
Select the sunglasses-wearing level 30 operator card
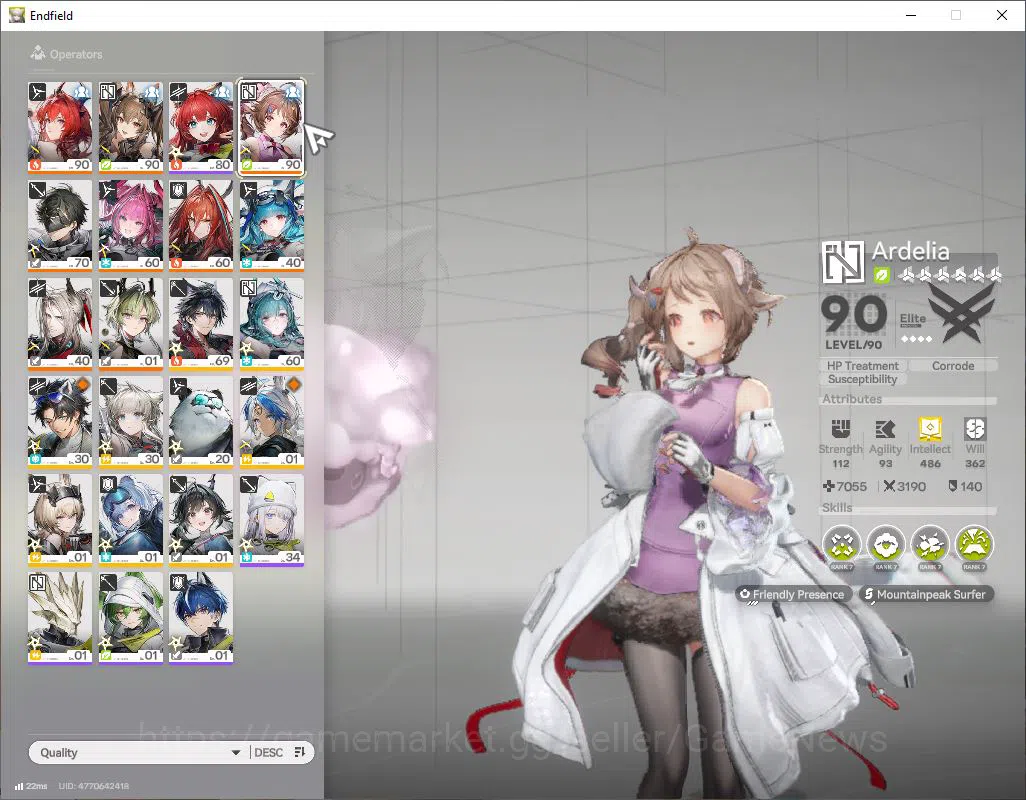click(x=60, y=421)
